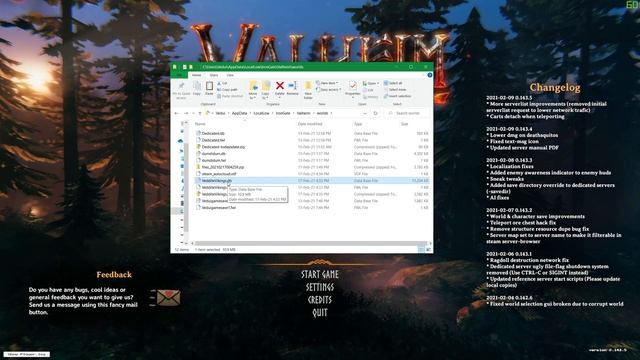Click Select all in ribbon
The width and height of the screenshot is (640, 360).
point(393,83)
